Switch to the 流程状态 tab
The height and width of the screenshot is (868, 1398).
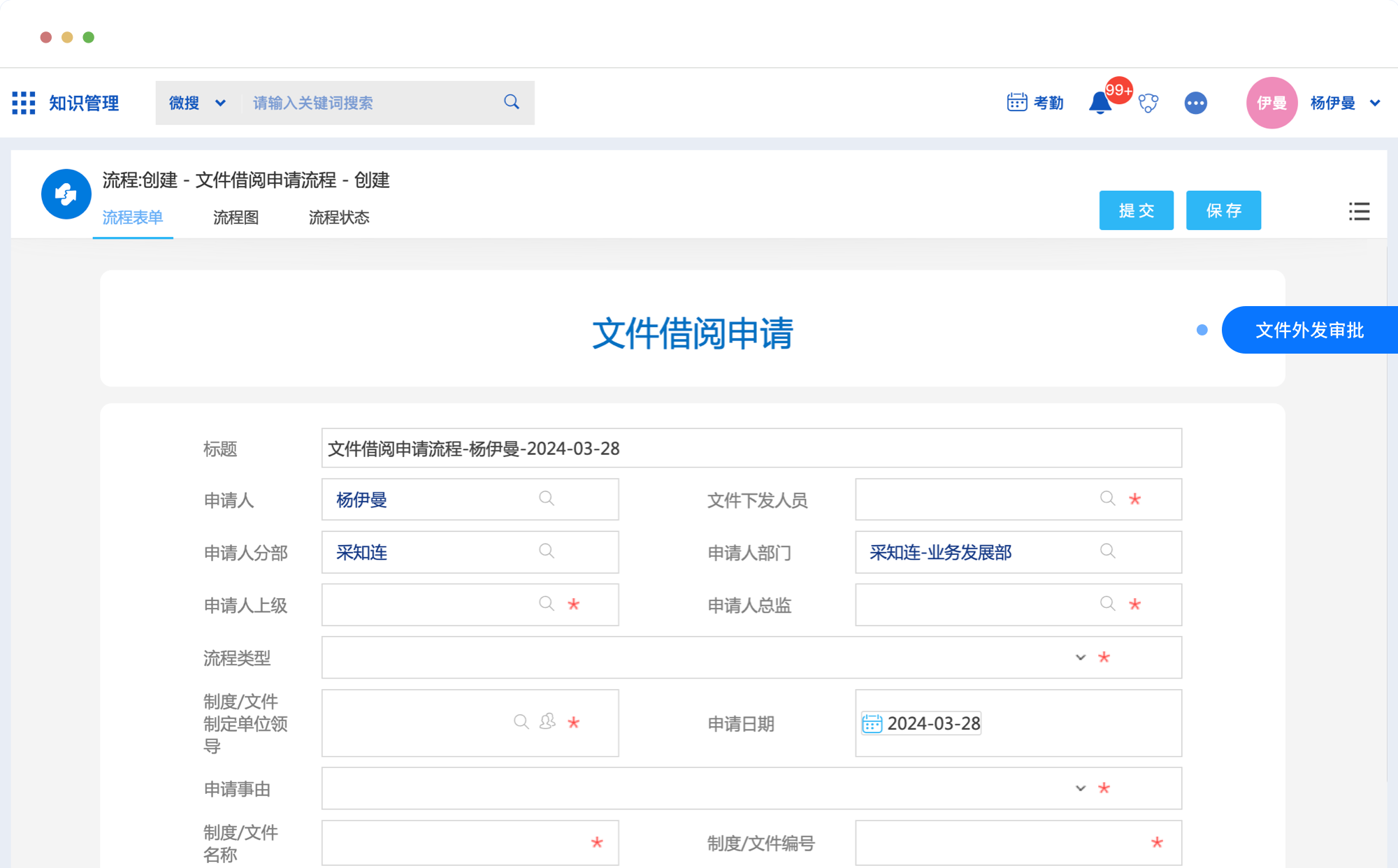pos(339,217)
